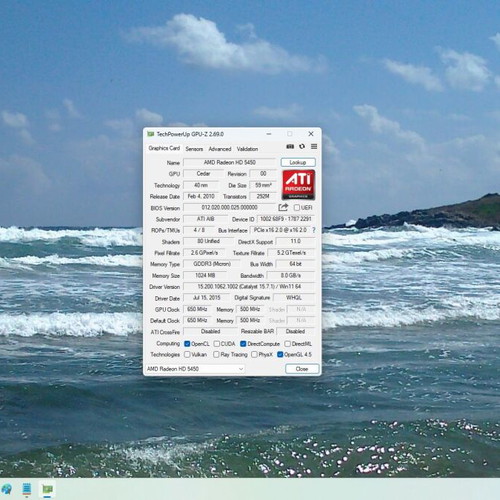500x500 pixels.
Task: Click the refresh icon in GPU-Z
Action: (x=302, y=147)
